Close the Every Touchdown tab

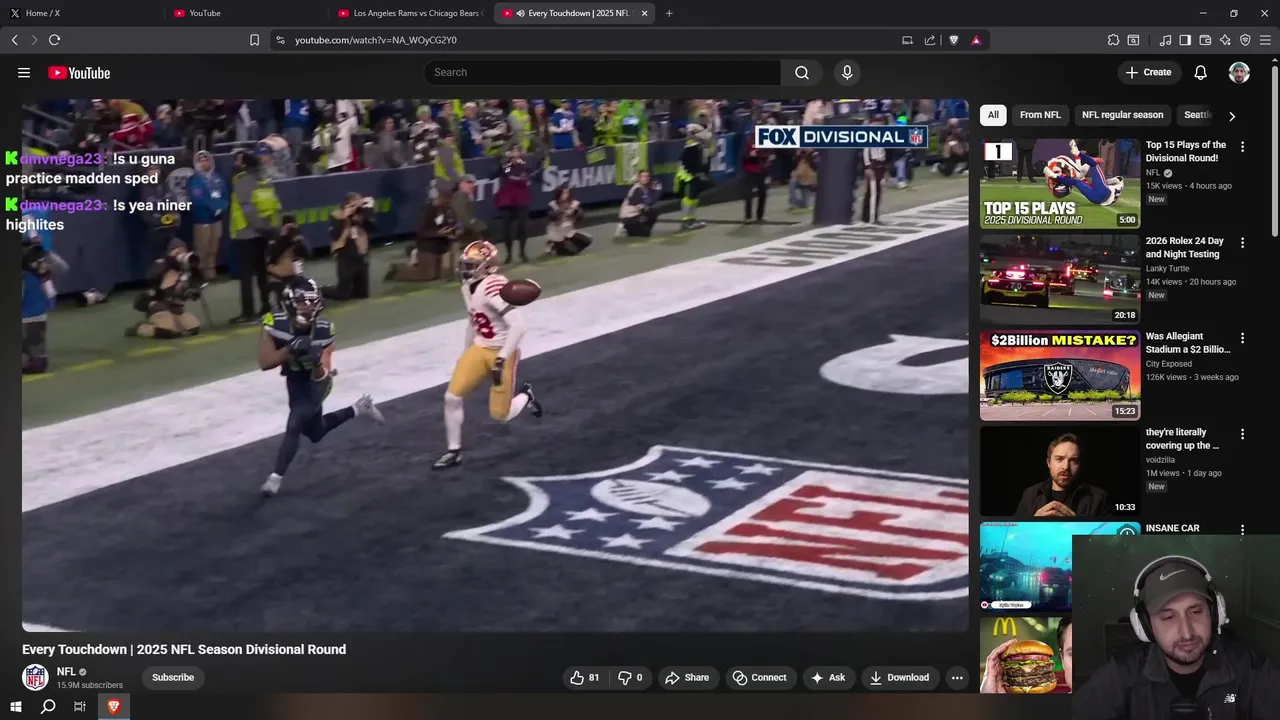(x=644, y=13)
